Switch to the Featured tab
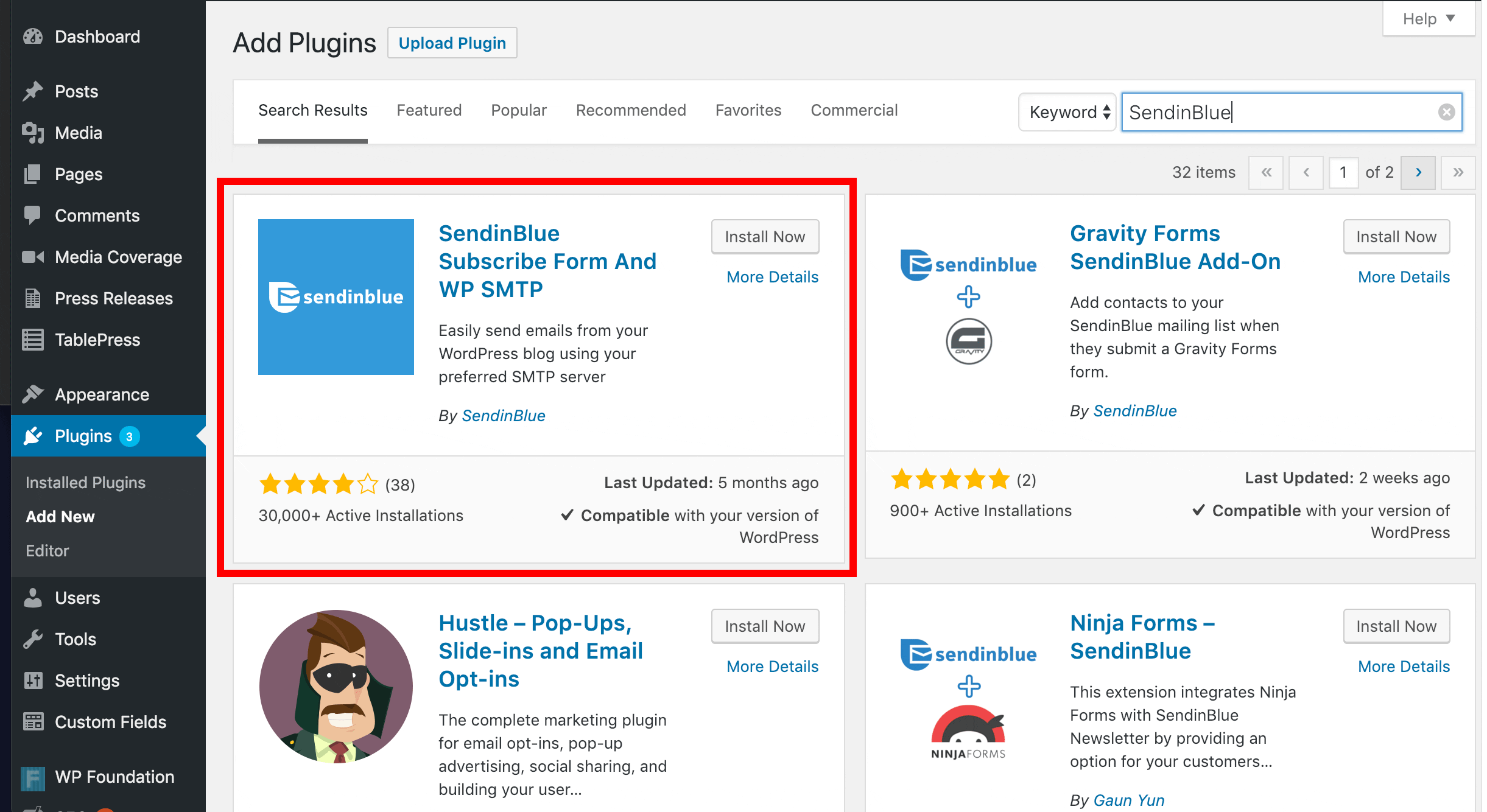This screenshot has width=1487, height=812. click(x=429, y=110)
